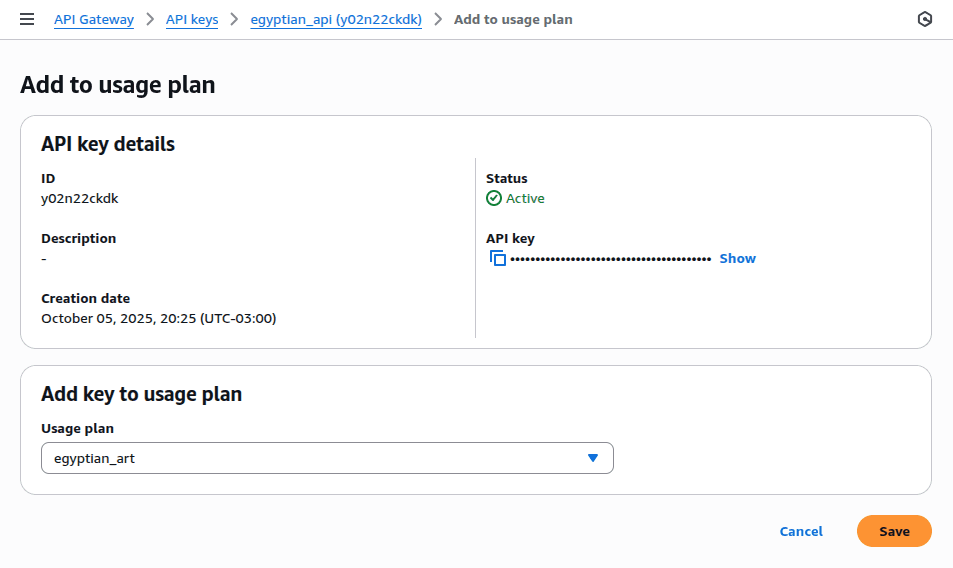This screenshot has height=568, width=953.
Task: Select the current Add to usage plan breadcrumb
Action: coord(513,20)
